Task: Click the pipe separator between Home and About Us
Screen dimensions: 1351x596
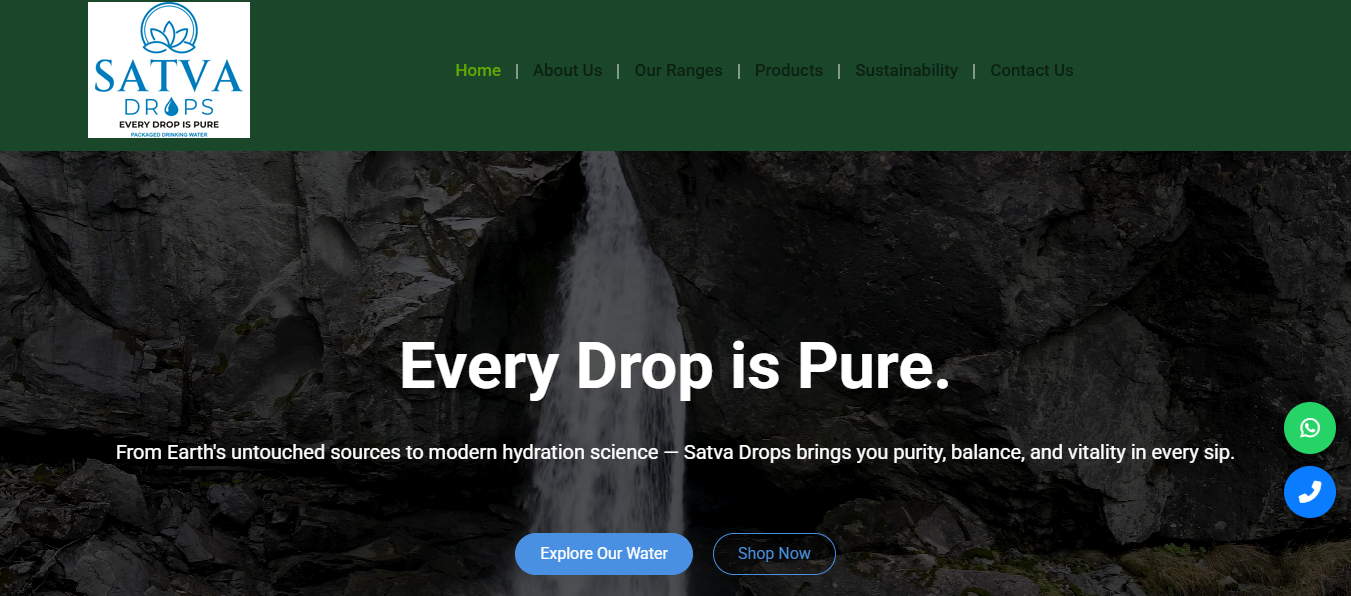Action: [x=517, y=71]
